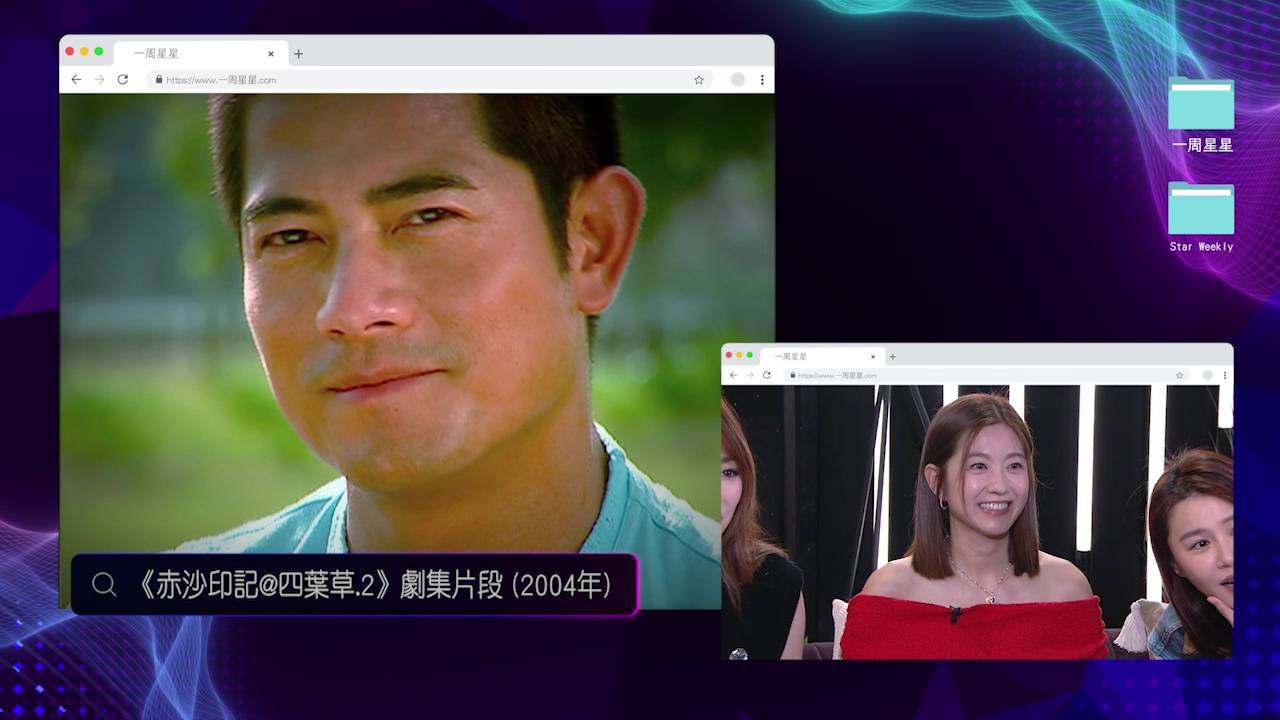Expand the three-dot menu in the small browser

point(1225,375)
